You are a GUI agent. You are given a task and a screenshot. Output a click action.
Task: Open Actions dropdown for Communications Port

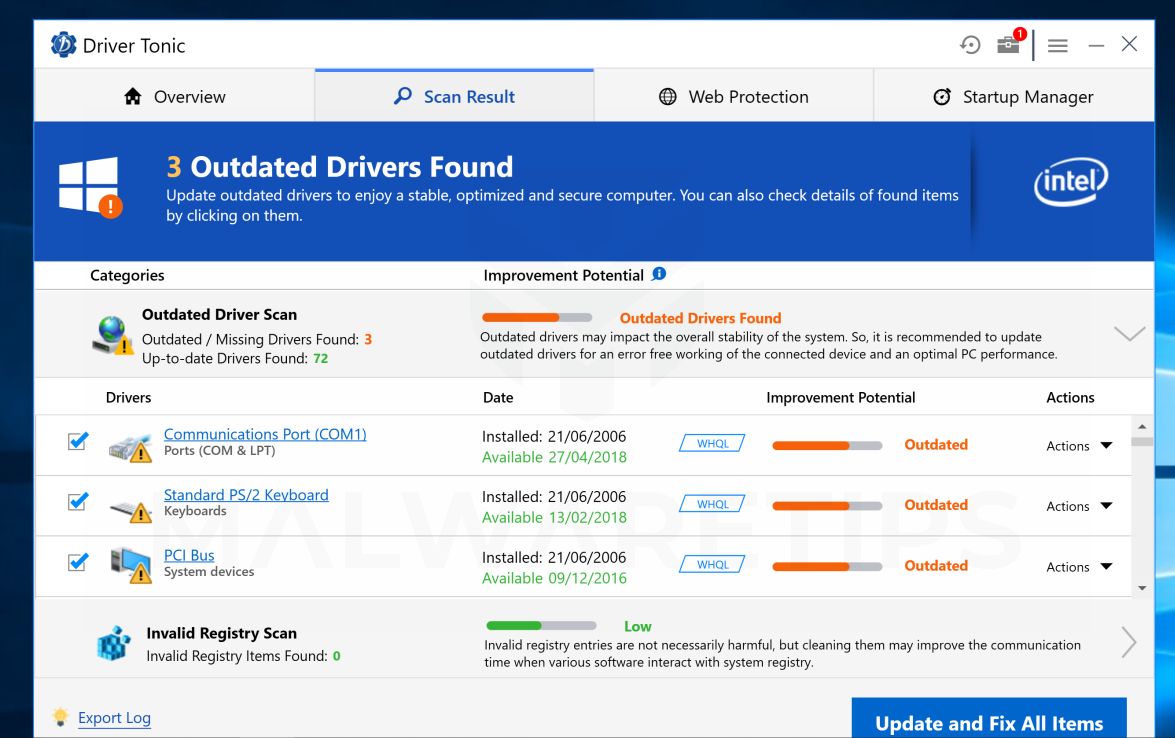(1079, 446)
